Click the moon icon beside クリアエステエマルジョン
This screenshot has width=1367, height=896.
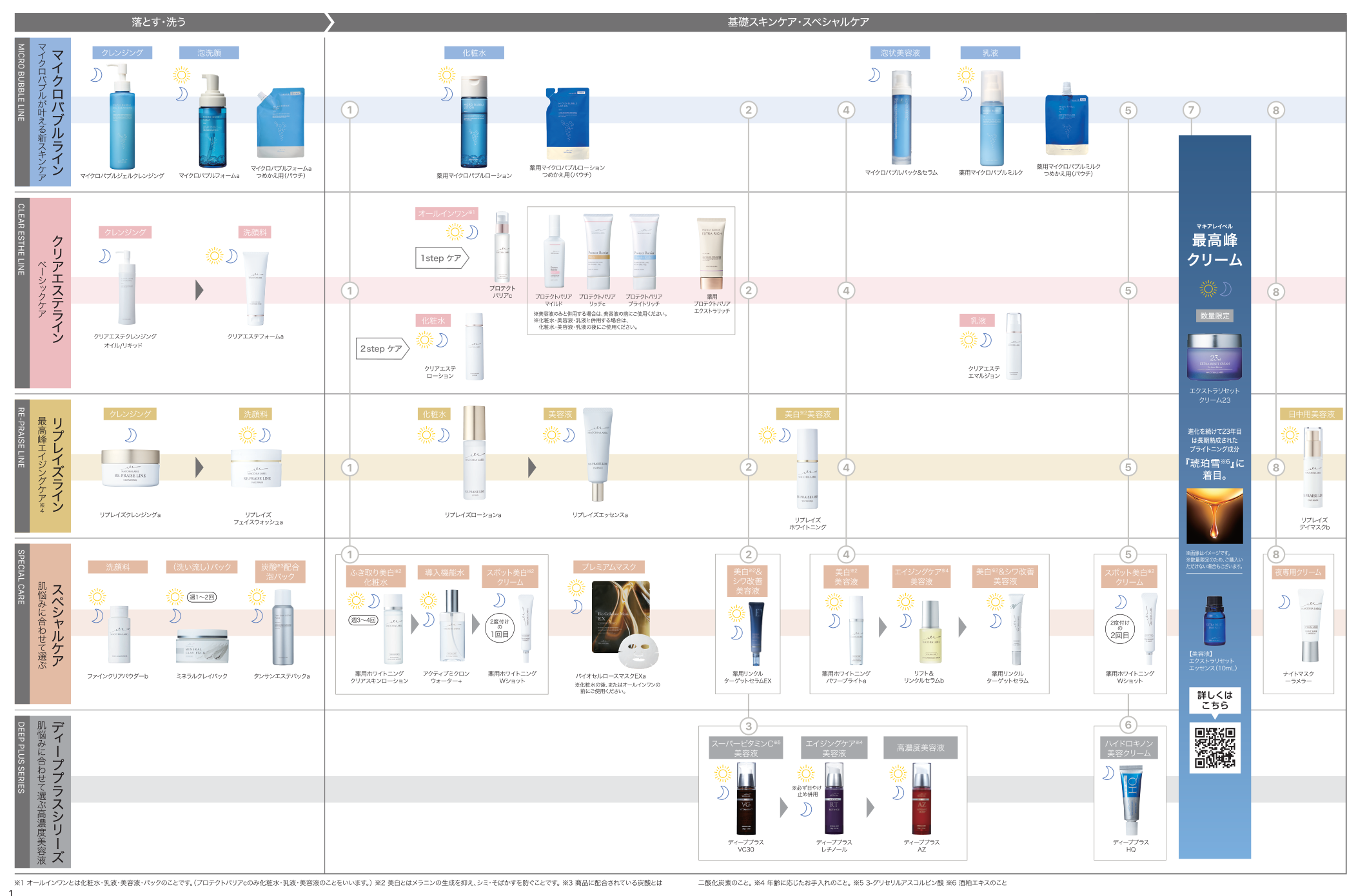coord(985,340)
